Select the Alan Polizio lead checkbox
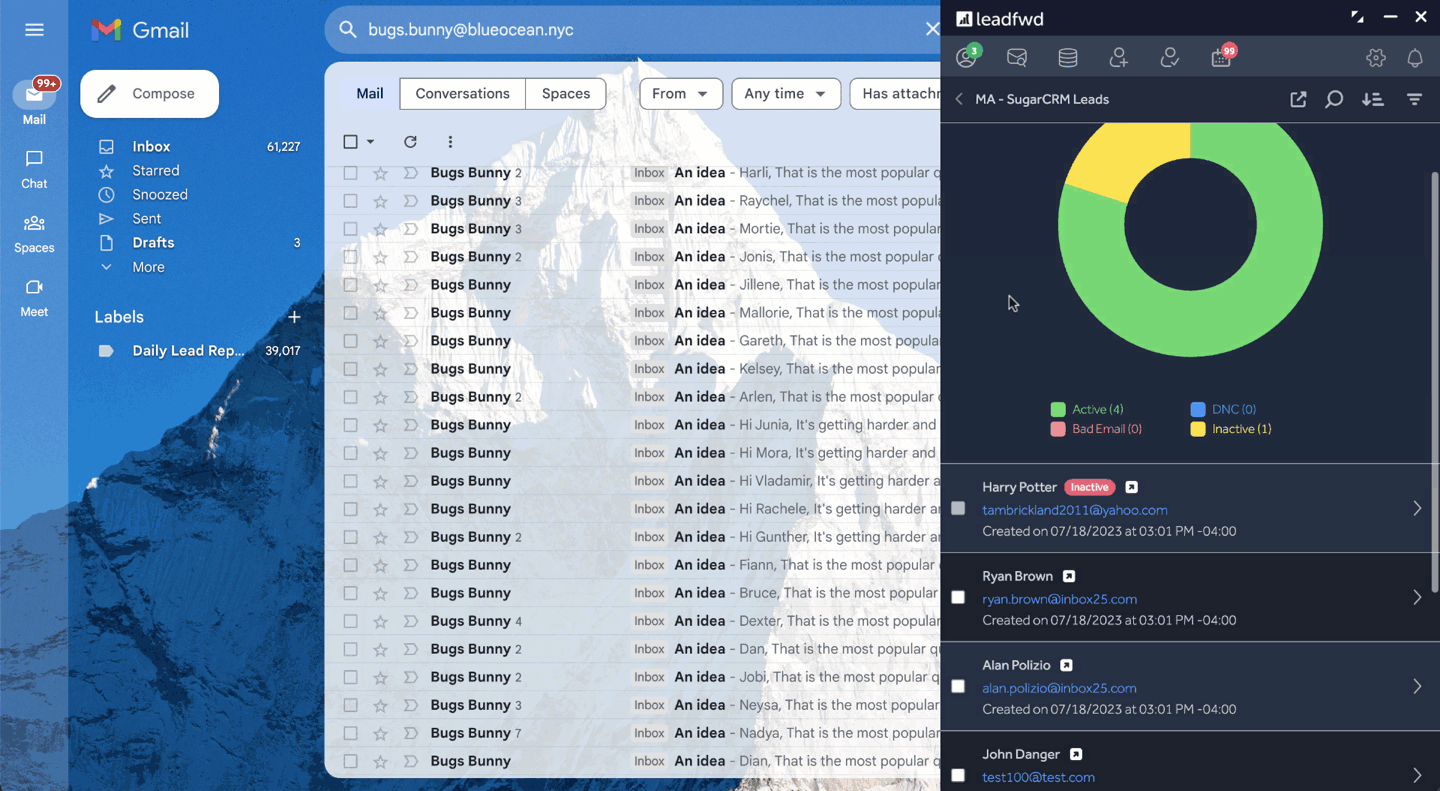 click(x=958, y=686)
